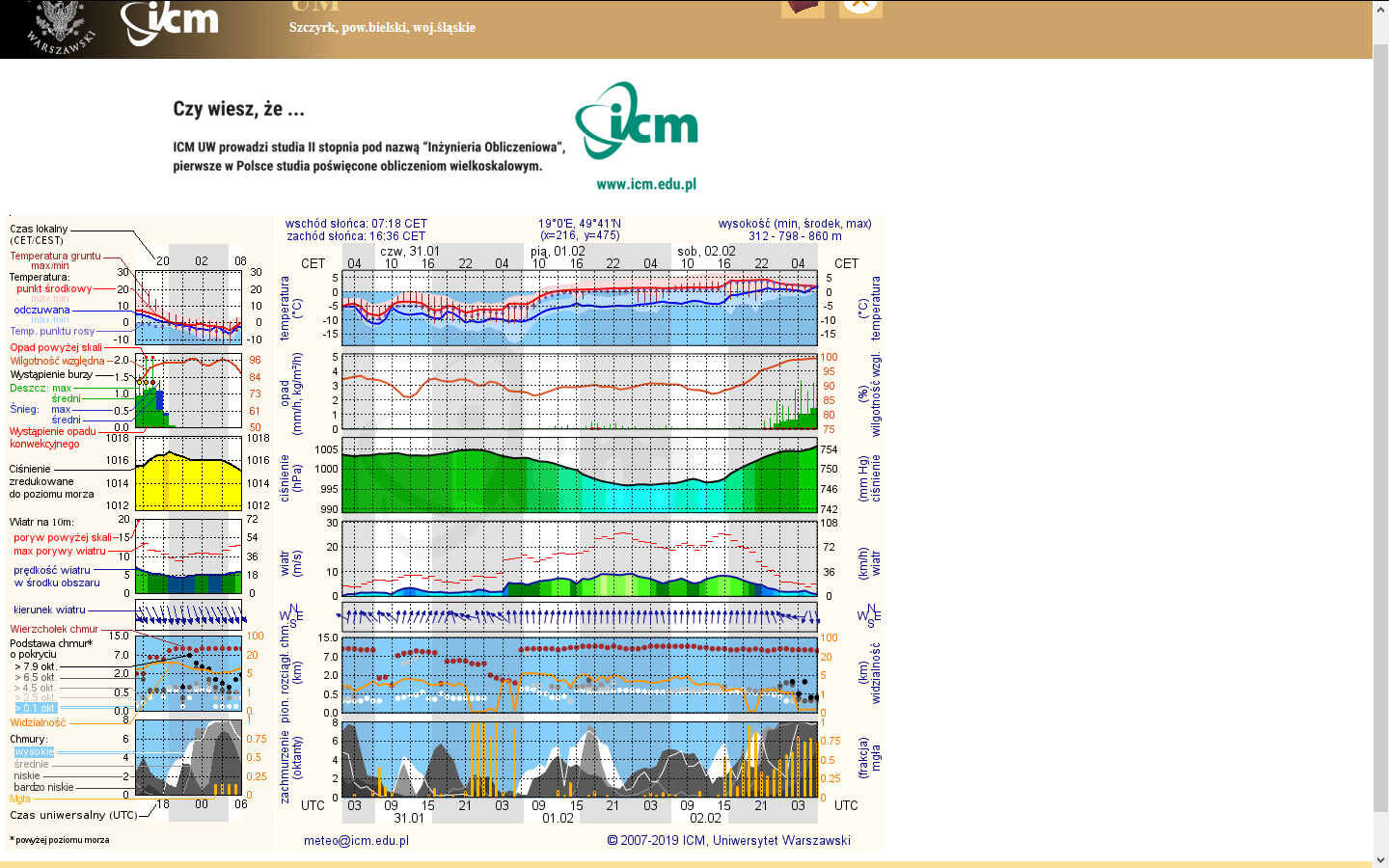
Task: Open the www.icm.edu.pl link
Action: point(646,184)
